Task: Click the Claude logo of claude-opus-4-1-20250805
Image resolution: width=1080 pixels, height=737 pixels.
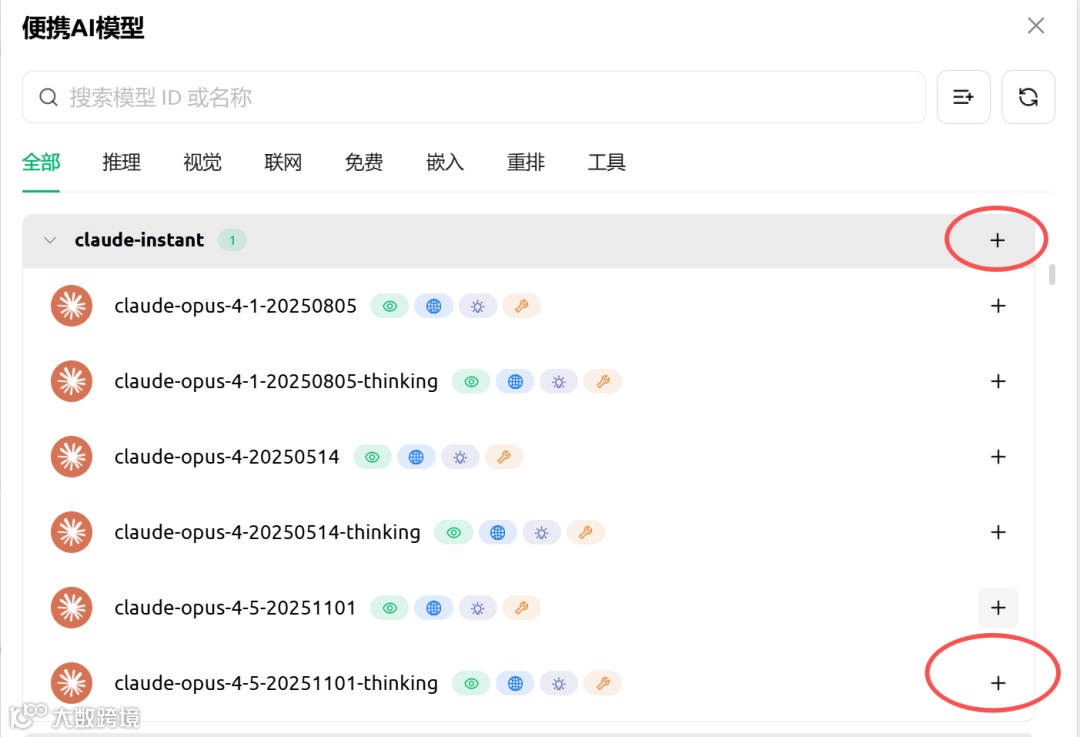Action: (72, 306)
